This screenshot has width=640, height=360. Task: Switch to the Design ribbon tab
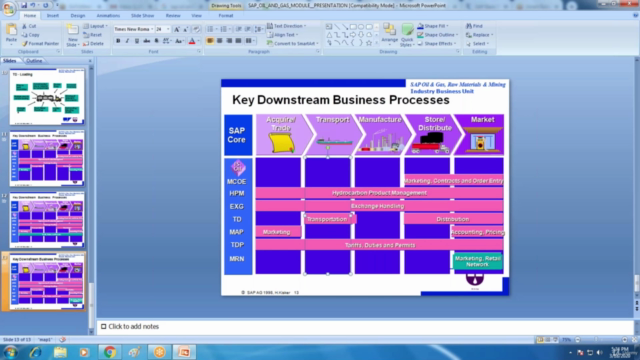coord(78,16)
